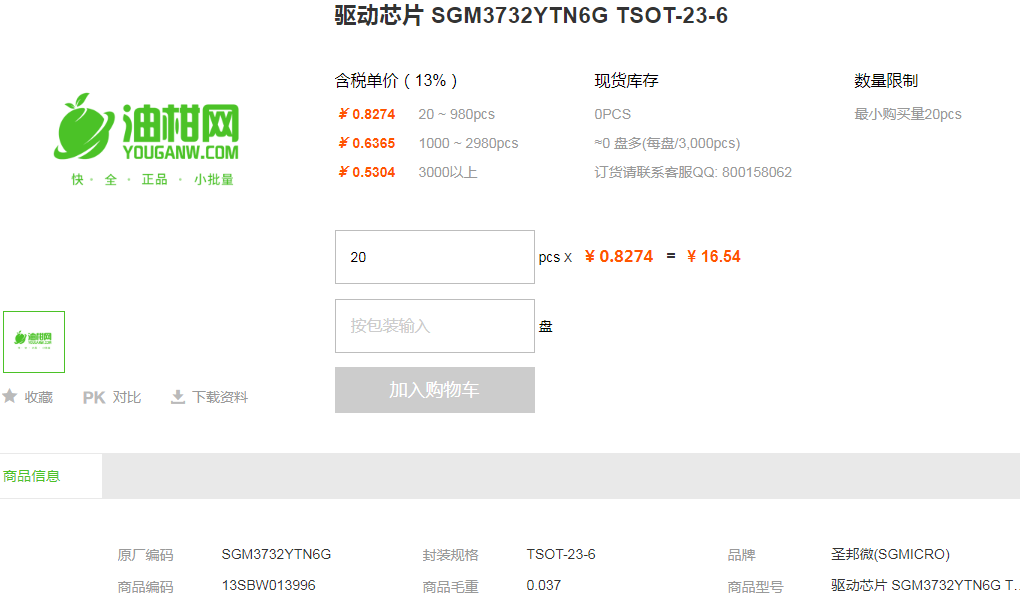
Task: Click the 0PCS stock value
Action: (x=612, y=114)
